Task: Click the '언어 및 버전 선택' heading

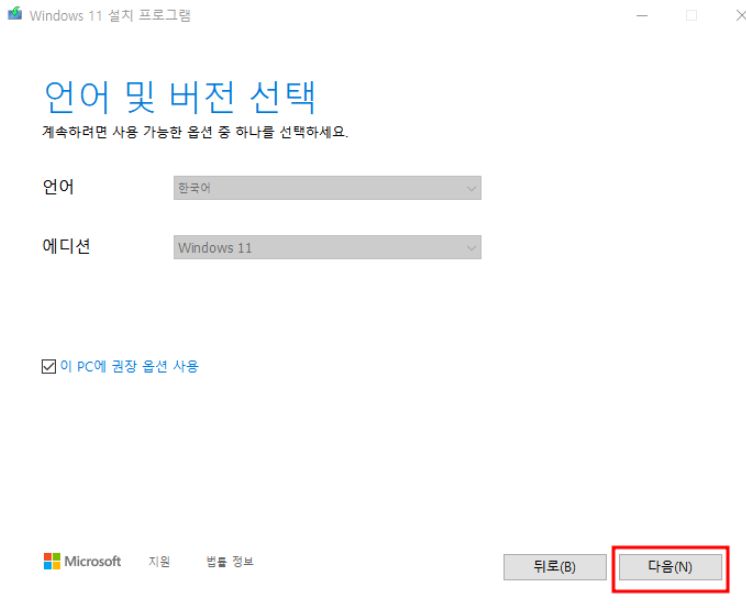Action: click(179, 98)
